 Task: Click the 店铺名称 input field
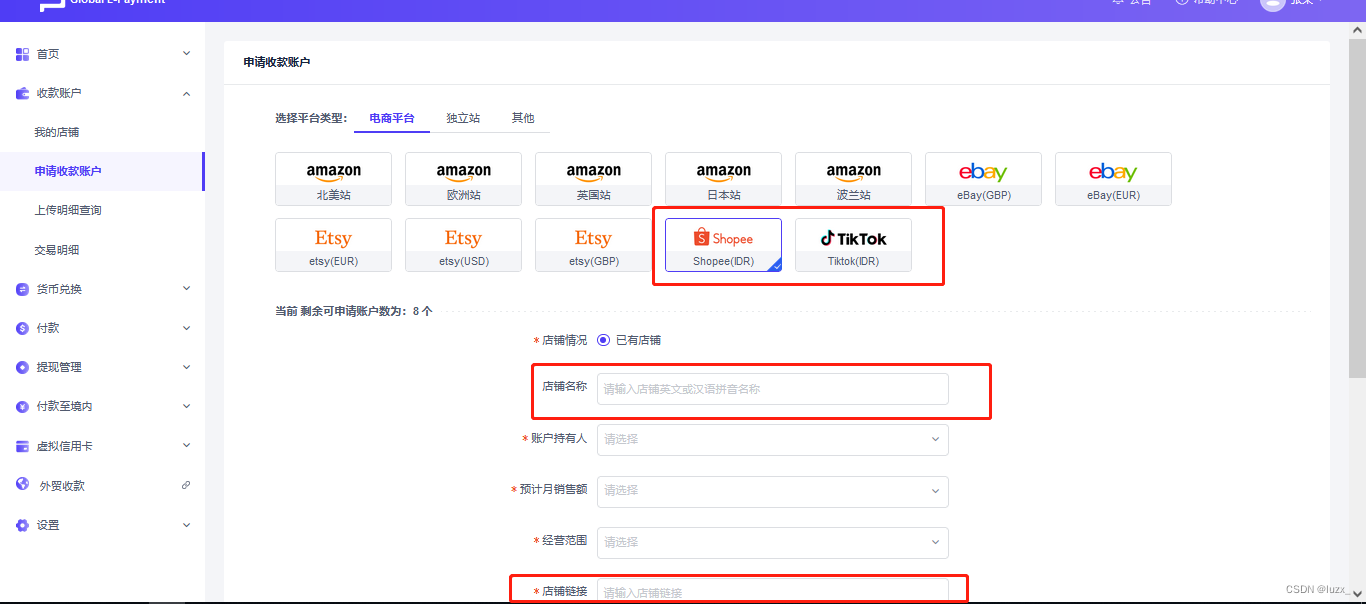point(773,389)
